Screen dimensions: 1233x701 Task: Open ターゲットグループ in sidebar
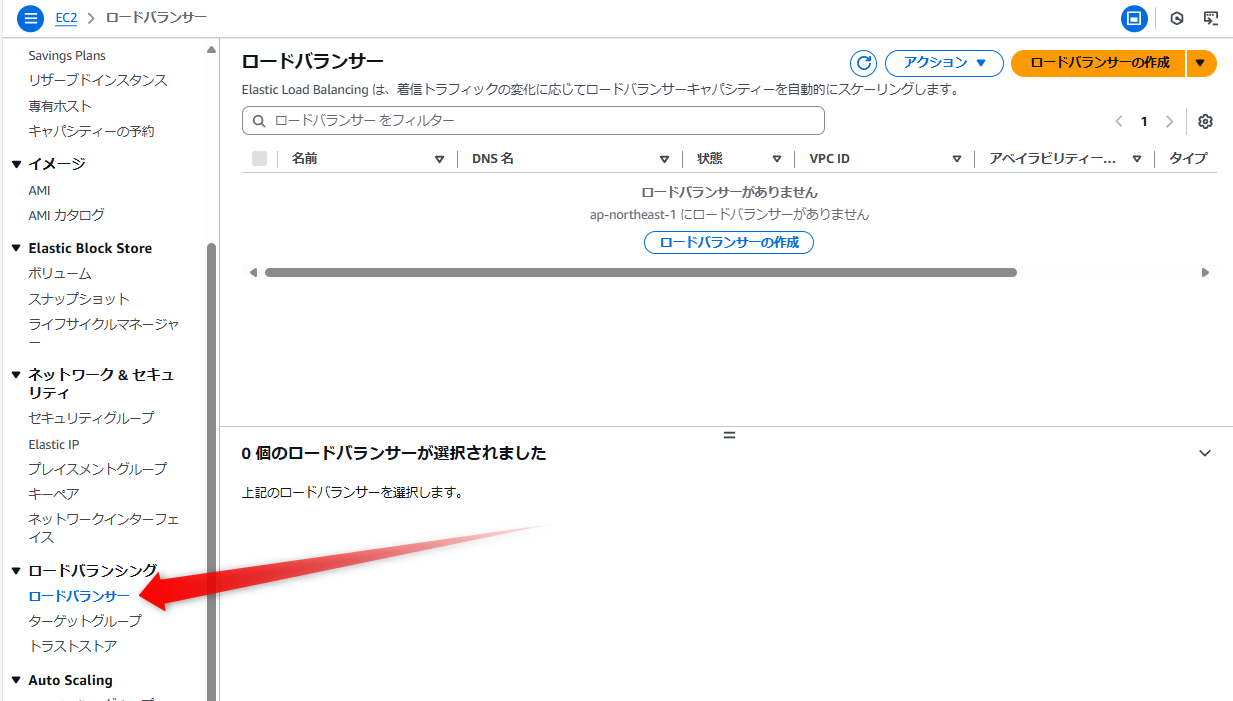[x=85, y=621]
